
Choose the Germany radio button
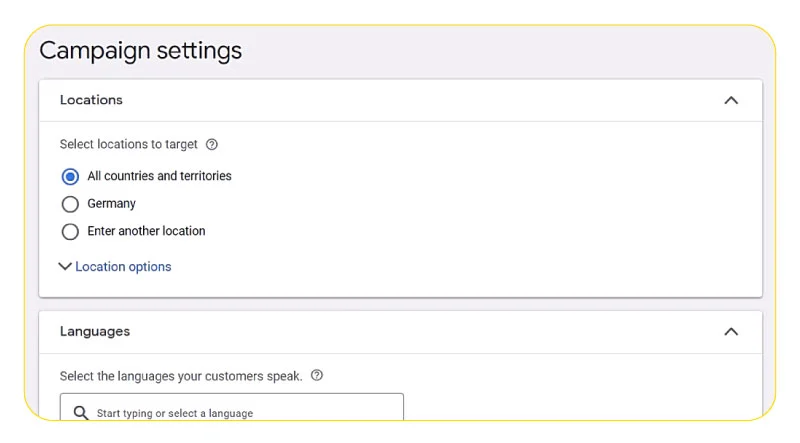coord(70,204)
